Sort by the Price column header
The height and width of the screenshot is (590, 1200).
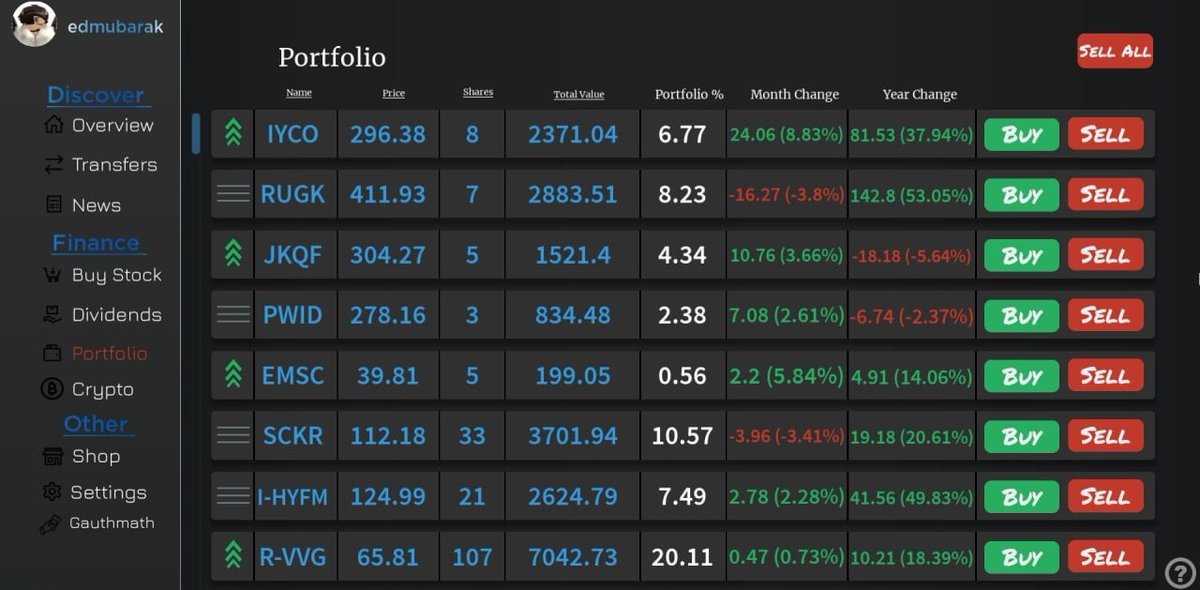click(394, 93)
